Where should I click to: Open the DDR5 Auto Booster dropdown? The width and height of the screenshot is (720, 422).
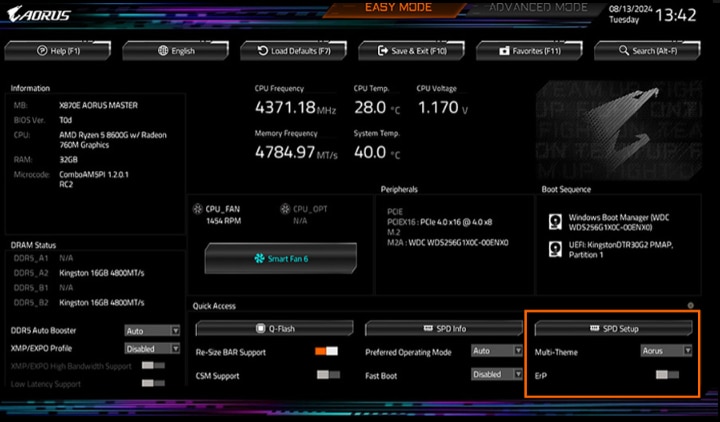point(152,330)
